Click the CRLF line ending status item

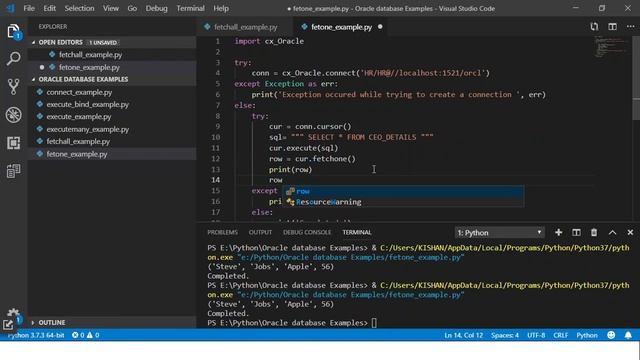[560, 335]
